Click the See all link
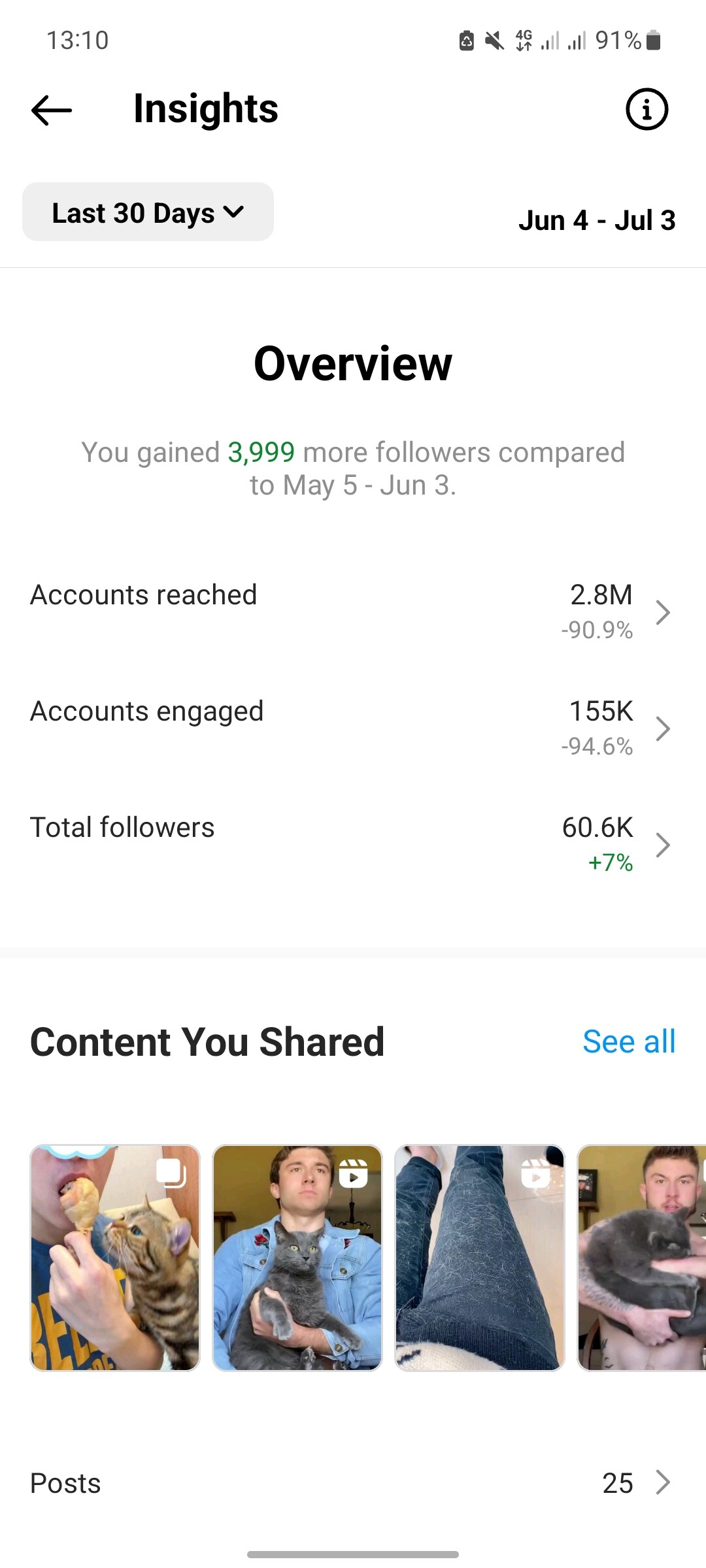This screenshot has width=706, height=1568. pos(629,1041)
